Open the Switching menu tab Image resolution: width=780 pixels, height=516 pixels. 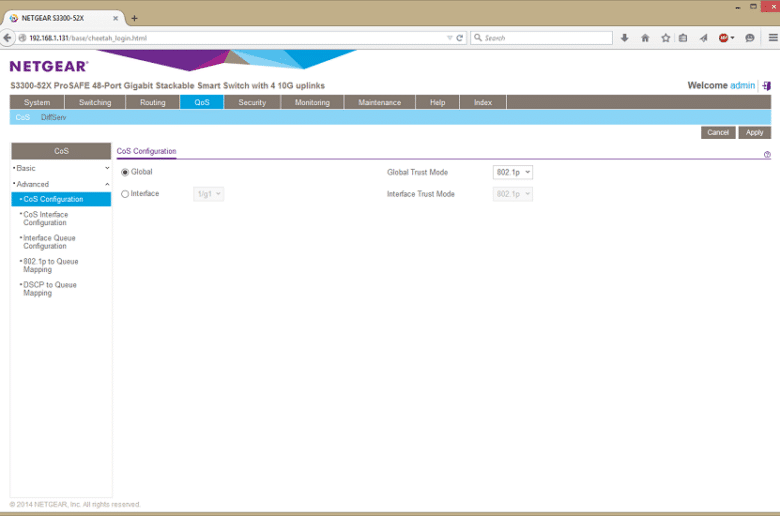(95, 103)
